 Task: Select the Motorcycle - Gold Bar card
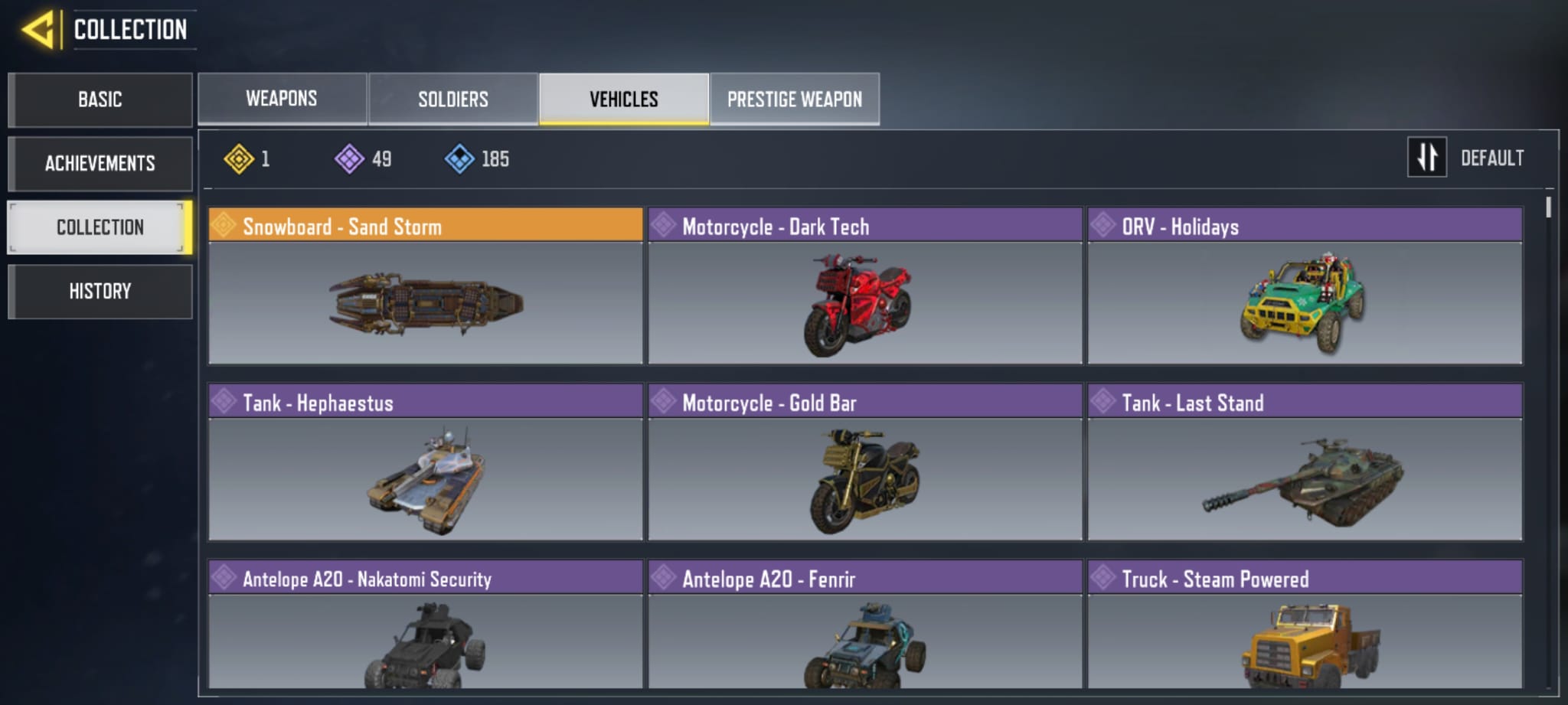[865, 462]
